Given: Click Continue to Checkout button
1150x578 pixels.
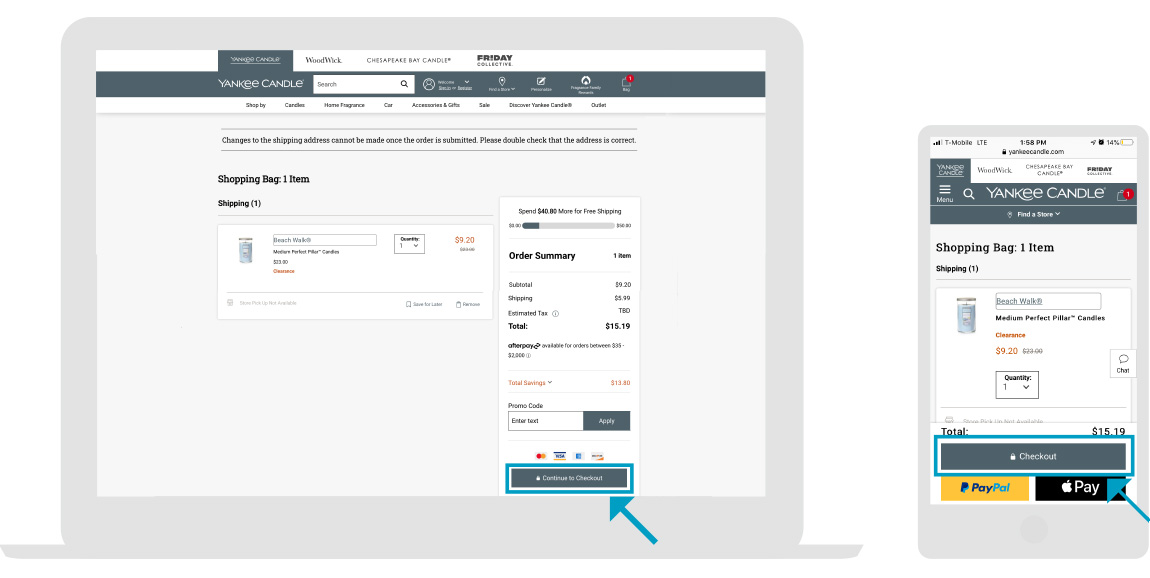Looking at the screenshot, I should (x=569, y=478).
